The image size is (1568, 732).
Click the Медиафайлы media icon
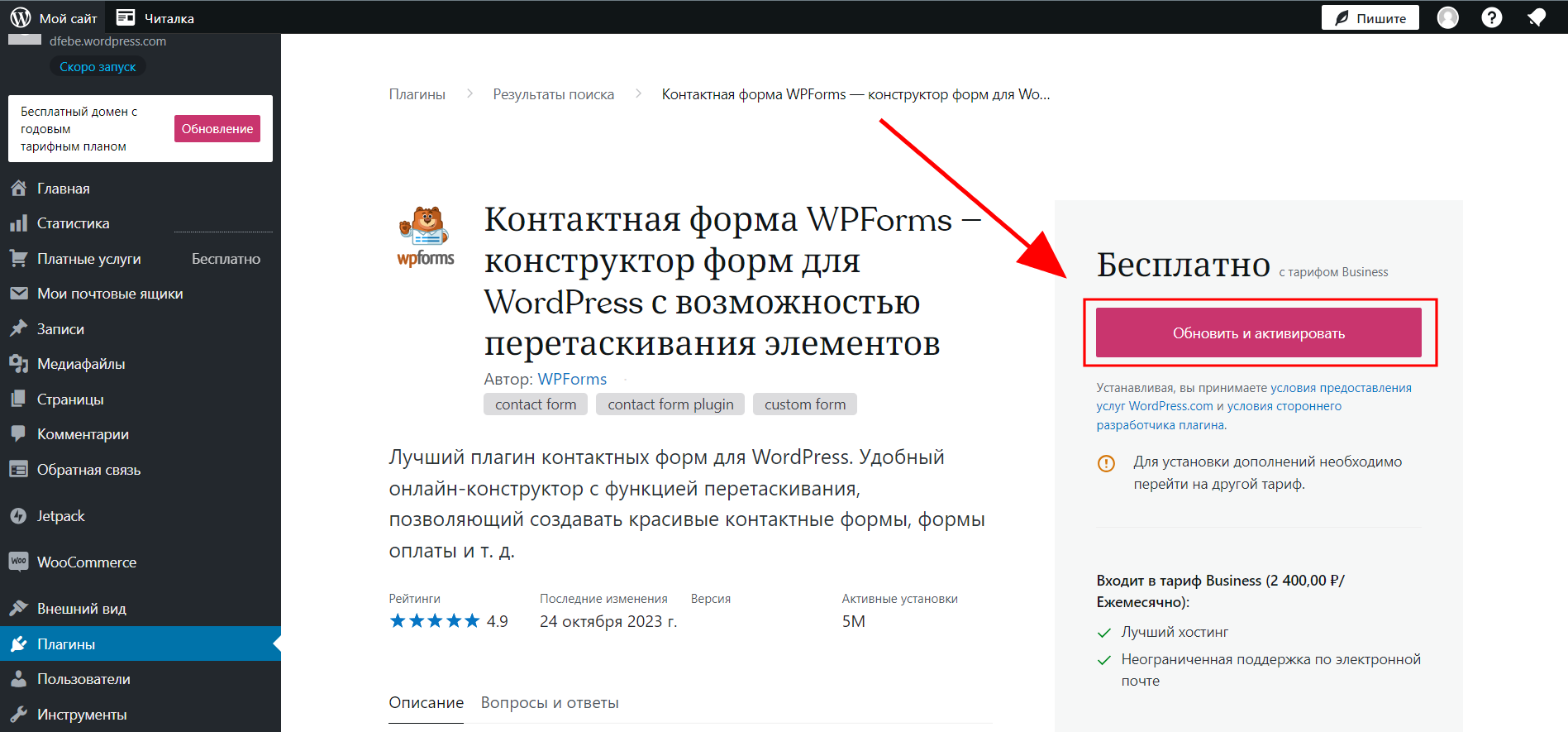coord(18,364)
